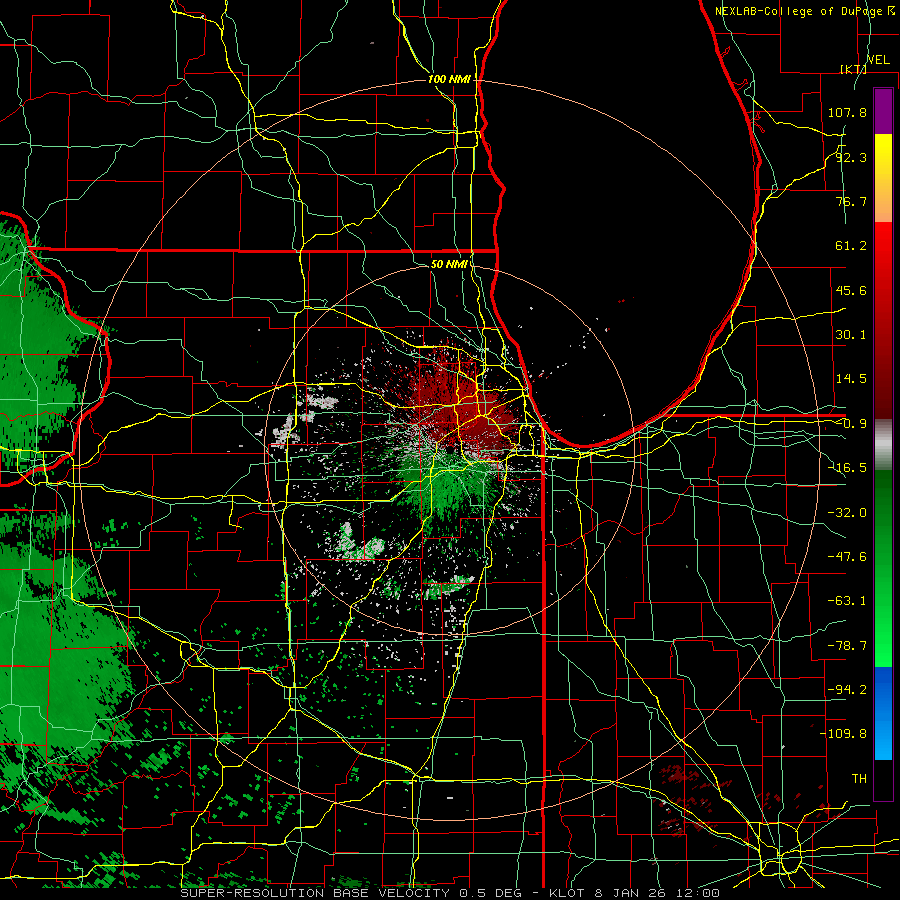Image resolution: width=900 pixels, height=900 pixels.
Task: Click the -0.9 velocity scale value
Action: (x=851, y=424)
